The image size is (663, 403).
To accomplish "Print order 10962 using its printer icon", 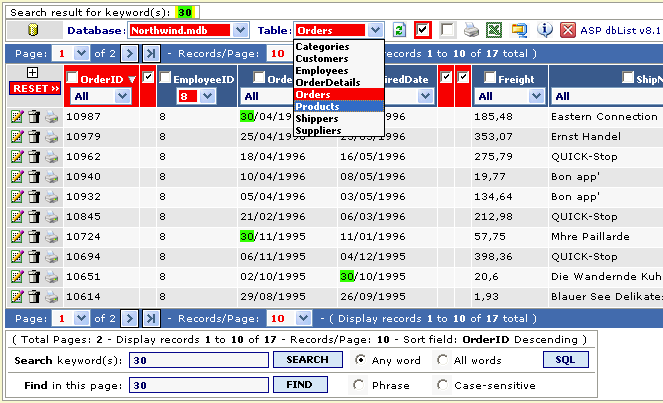I will pos(50,157).
